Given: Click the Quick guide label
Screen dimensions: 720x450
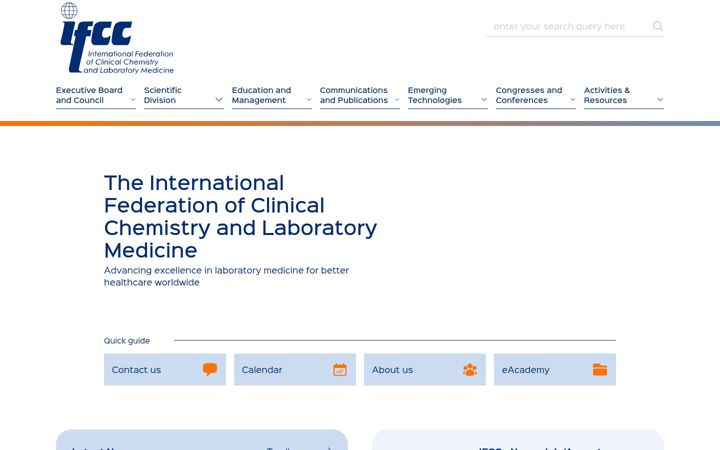Looking at the screenshot, I should (127, 340).
